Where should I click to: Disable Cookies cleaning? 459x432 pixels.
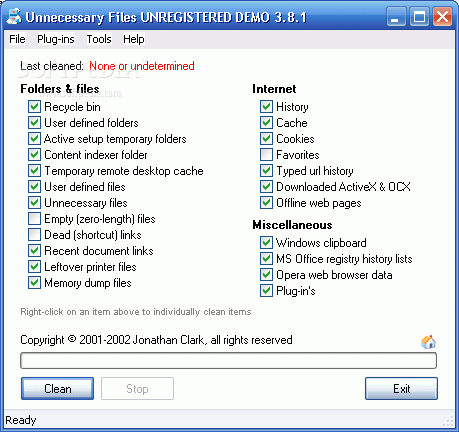click(x=266, y=139)
